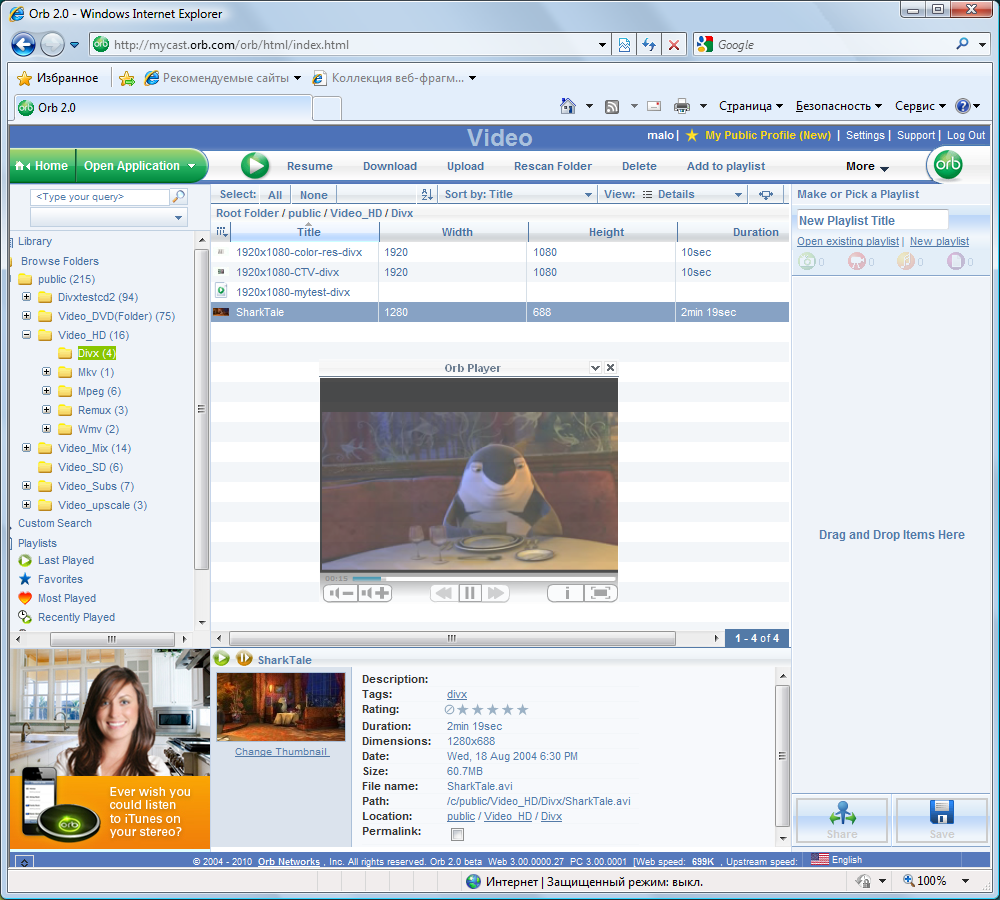1000x900 pixels.
Task: Click the file list horizontal scrollbar
Action: coord(452,638)
